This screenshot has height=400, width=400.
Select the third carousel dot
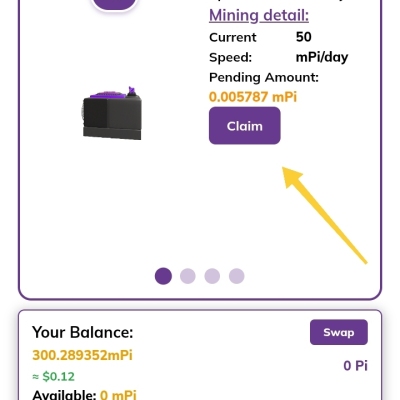click(212, 276)
